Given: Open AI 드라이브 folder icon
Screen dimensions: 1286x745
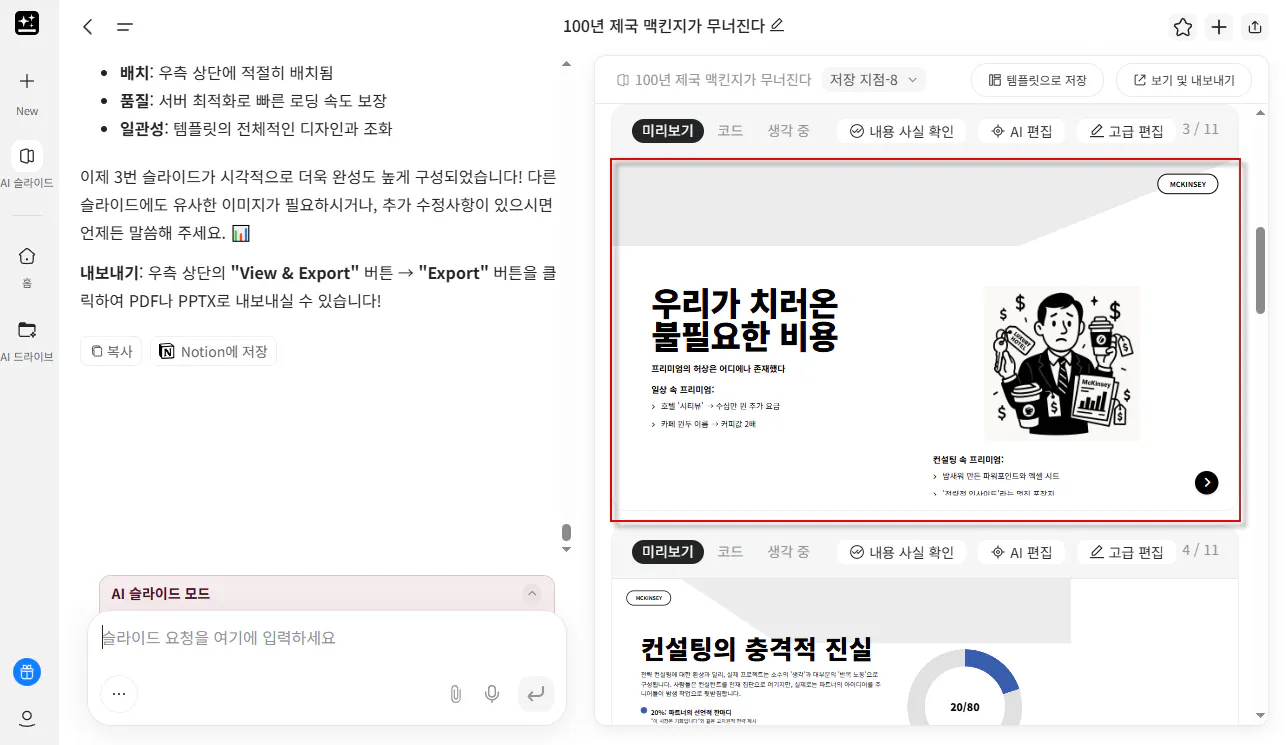Looking at the screenshot, I should tap(27, 330).
